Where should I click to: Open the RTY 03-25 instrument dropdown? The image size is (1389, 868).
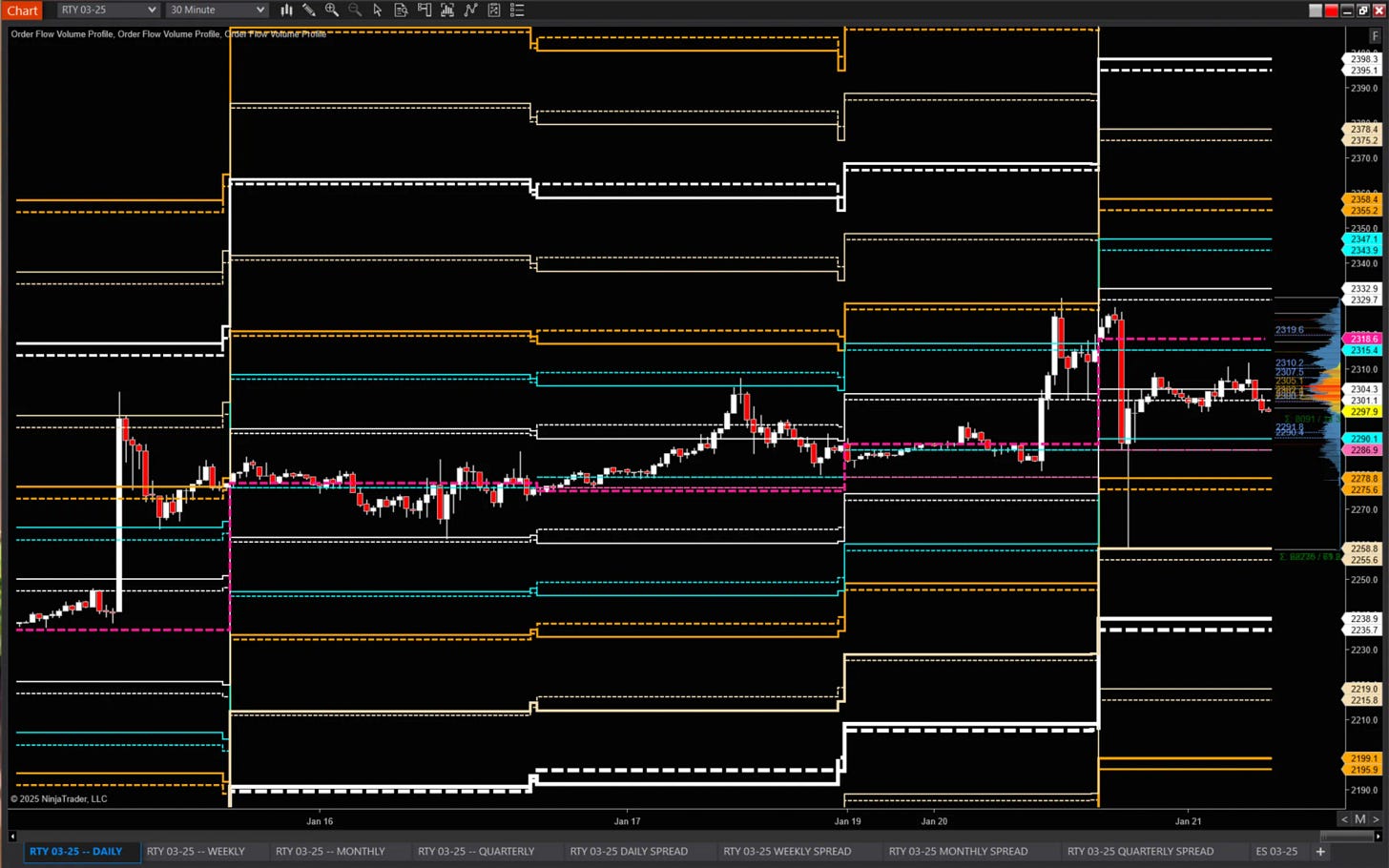click(108, 10)
